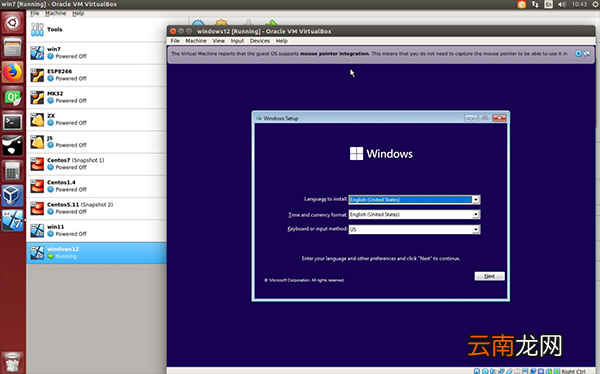Viewport: 600px width, 374px height.
Task: Click the win11 VM icon in the list
Action: click(x=37, y=230)
